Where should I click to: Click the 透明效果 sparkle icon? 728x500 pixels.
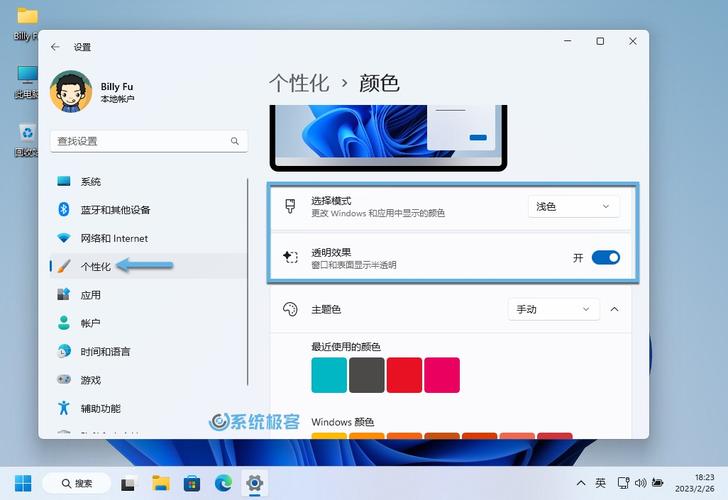coord(290,257)
